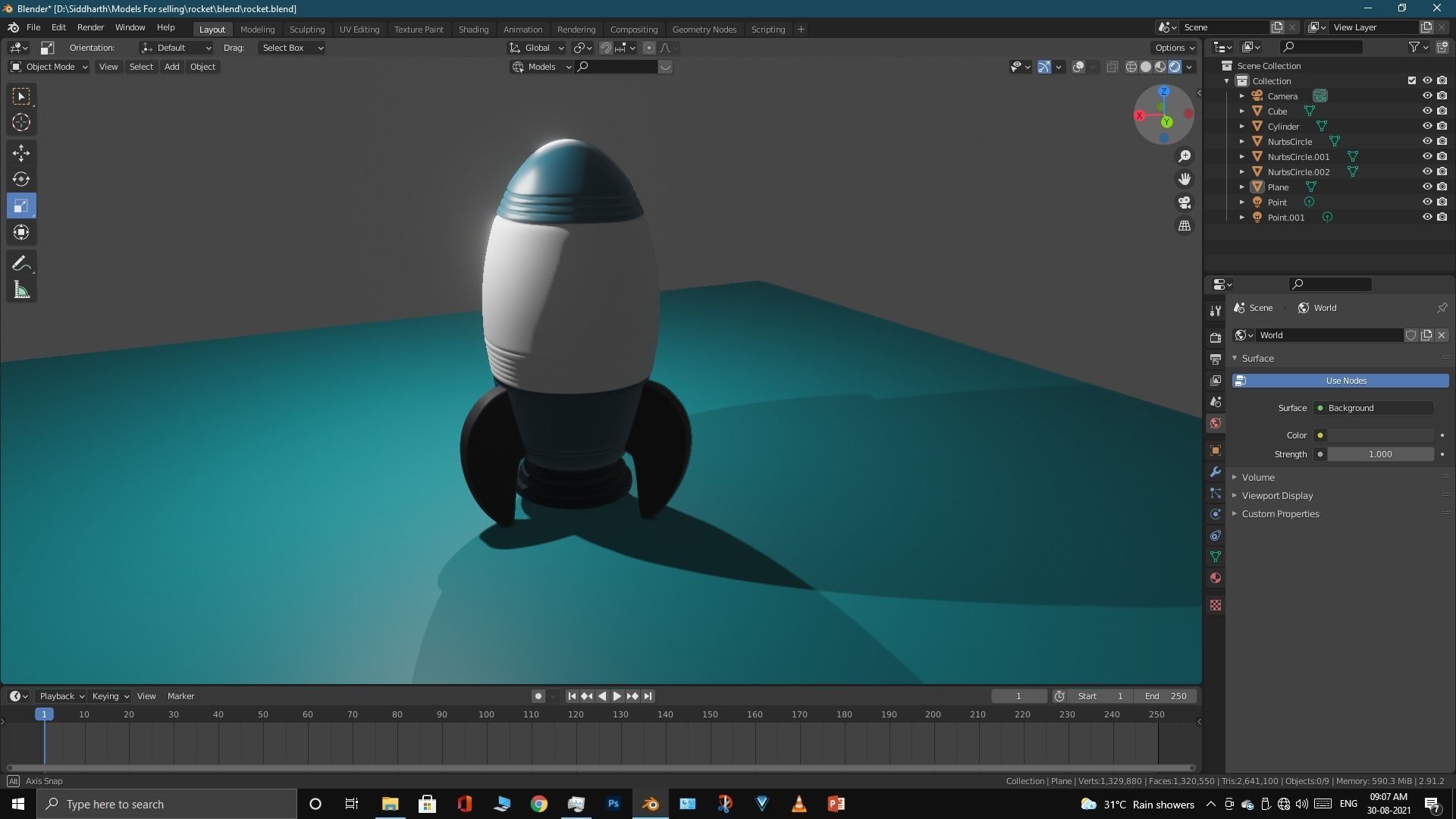This screenshot has width=1456, height=819.
Task: Switch to orthographic/perspective grid view icon
Action: (1184, 226)
